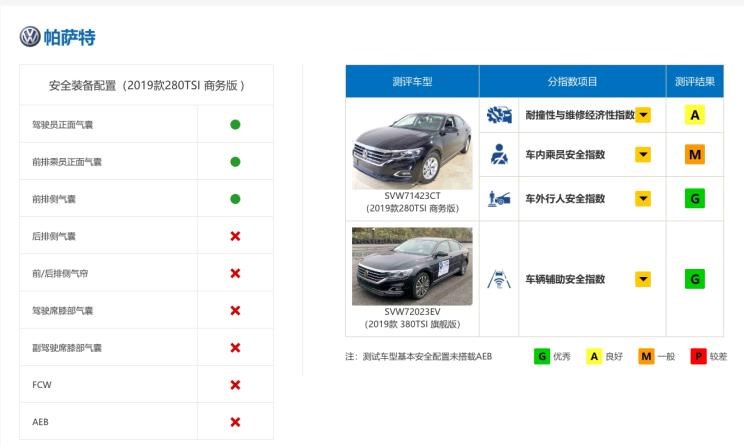Expand the 车外行人安全指数 dropdown arrow
The width and height of the screenshot is (744, 446).
point(643,198)
